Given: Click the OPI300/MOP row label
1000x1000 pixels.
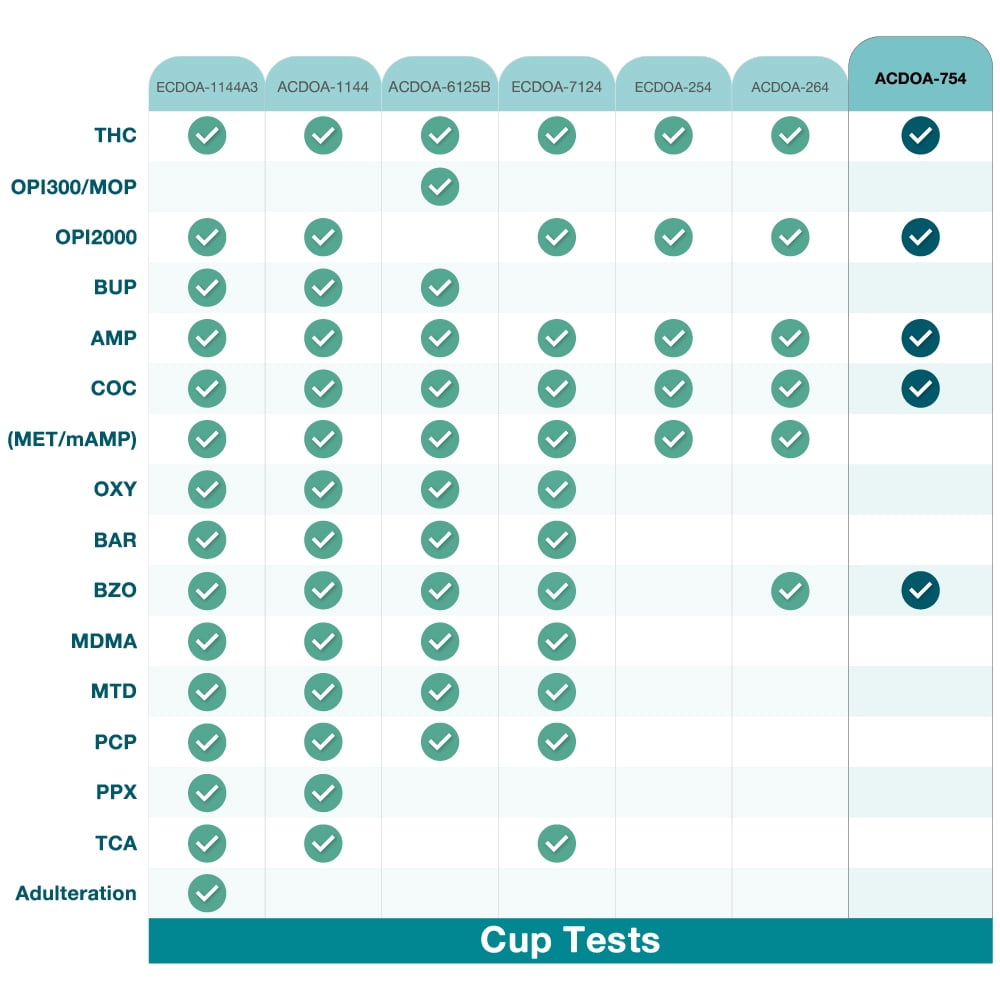Looking at the screenshot, I should [x=74, y=187].
